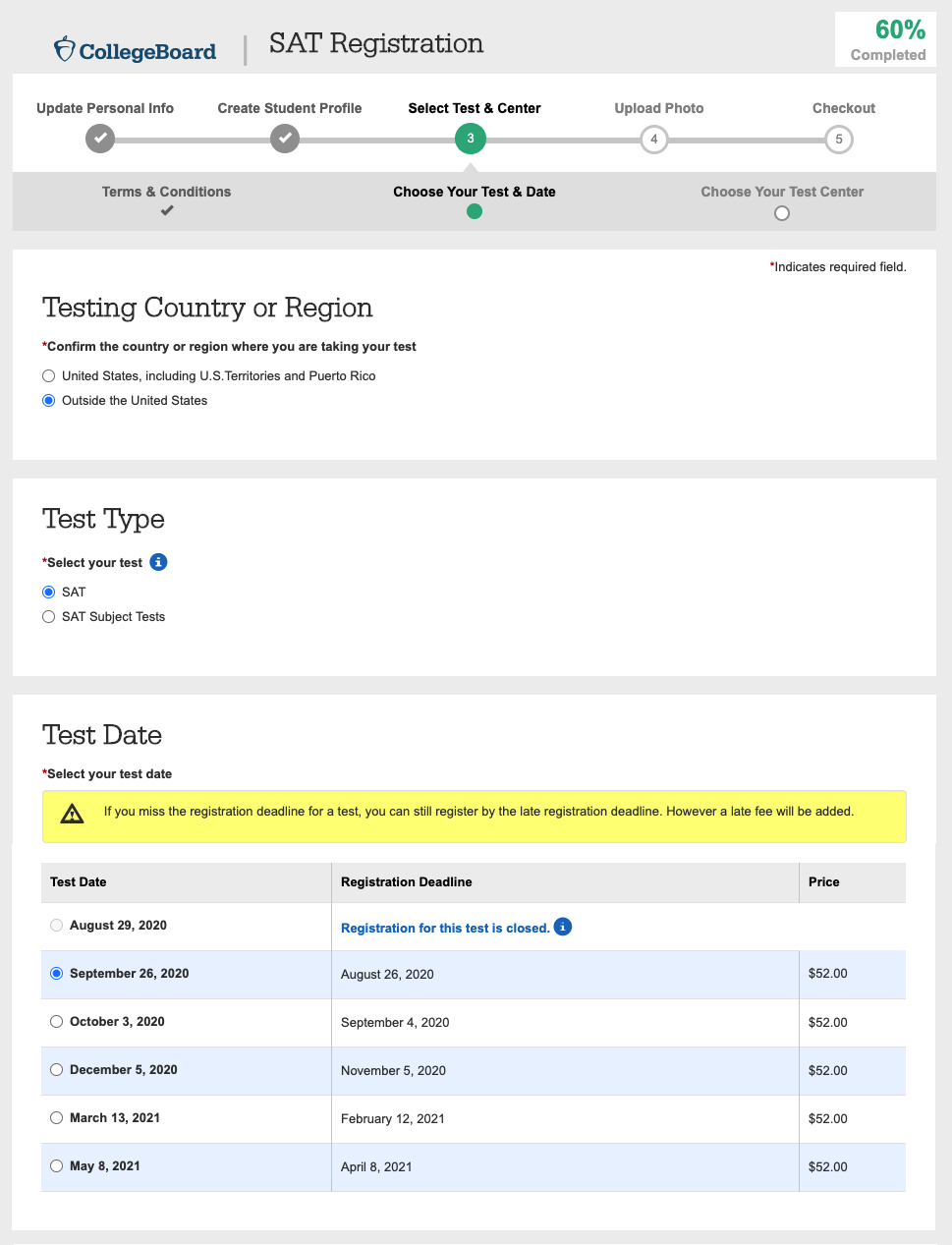Click the Create Student Profile checkmark step
This screenshot has width=952, height=1245.
tap(285, 139)
